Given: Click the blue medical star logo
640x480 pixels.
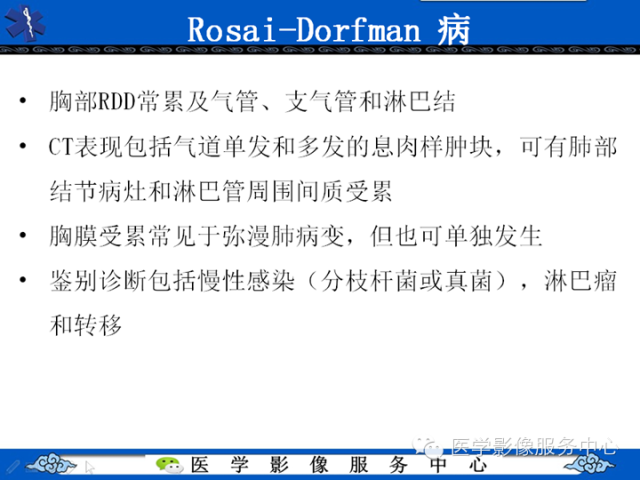Looking at the screenshot, I should (x=25, y=23).
